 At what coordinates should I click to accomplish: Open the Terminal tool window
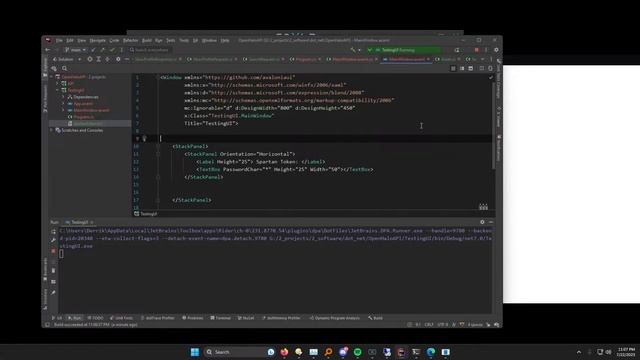pos(220,318)
